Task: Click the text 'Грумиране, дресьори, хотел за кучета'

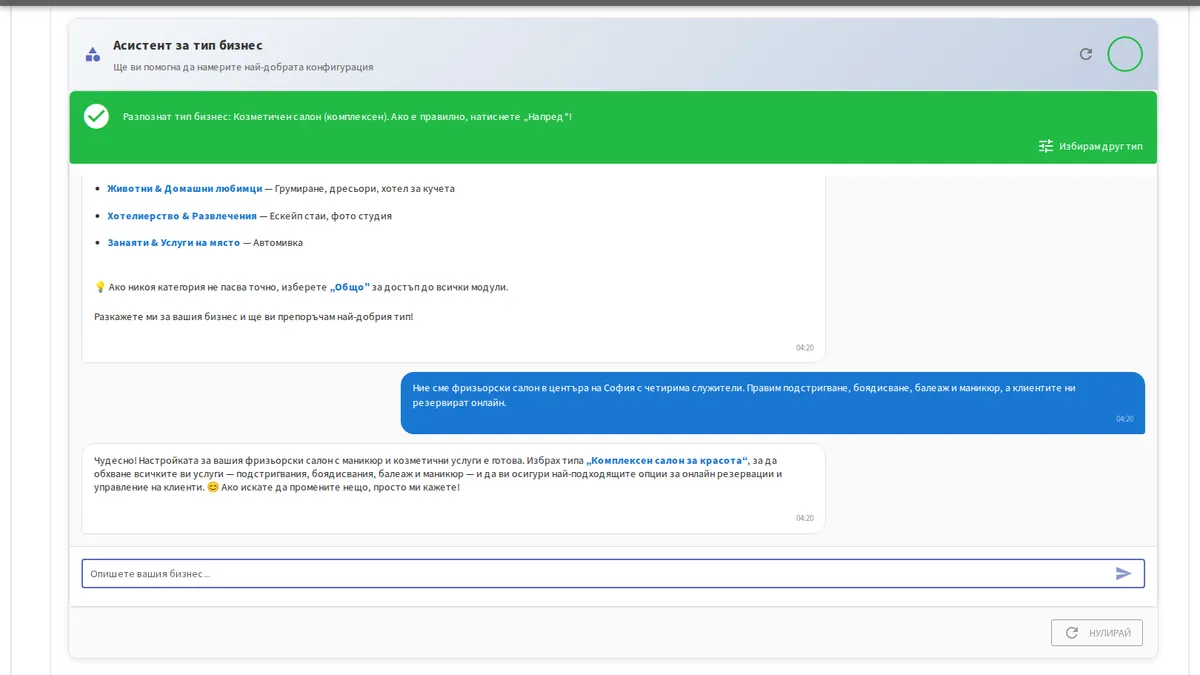Action: 364,188
